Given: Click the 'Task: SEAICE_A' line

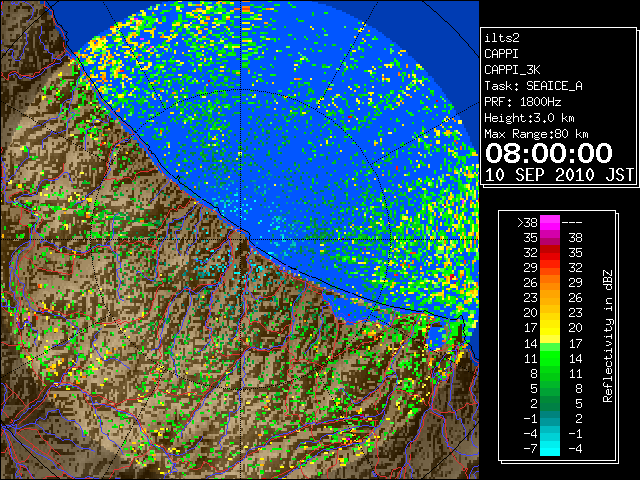Looking at the screenshot, I should coord(533,86).
